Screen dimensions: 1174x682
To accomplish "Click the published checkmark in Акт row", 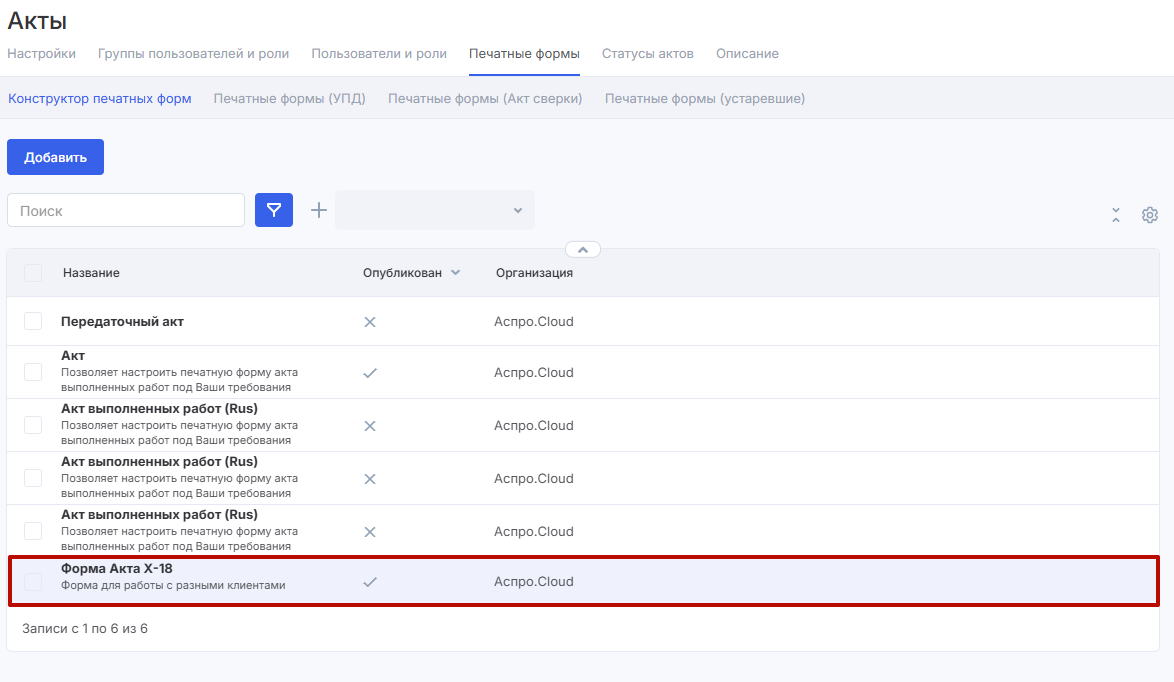I will tap(369, 373).
